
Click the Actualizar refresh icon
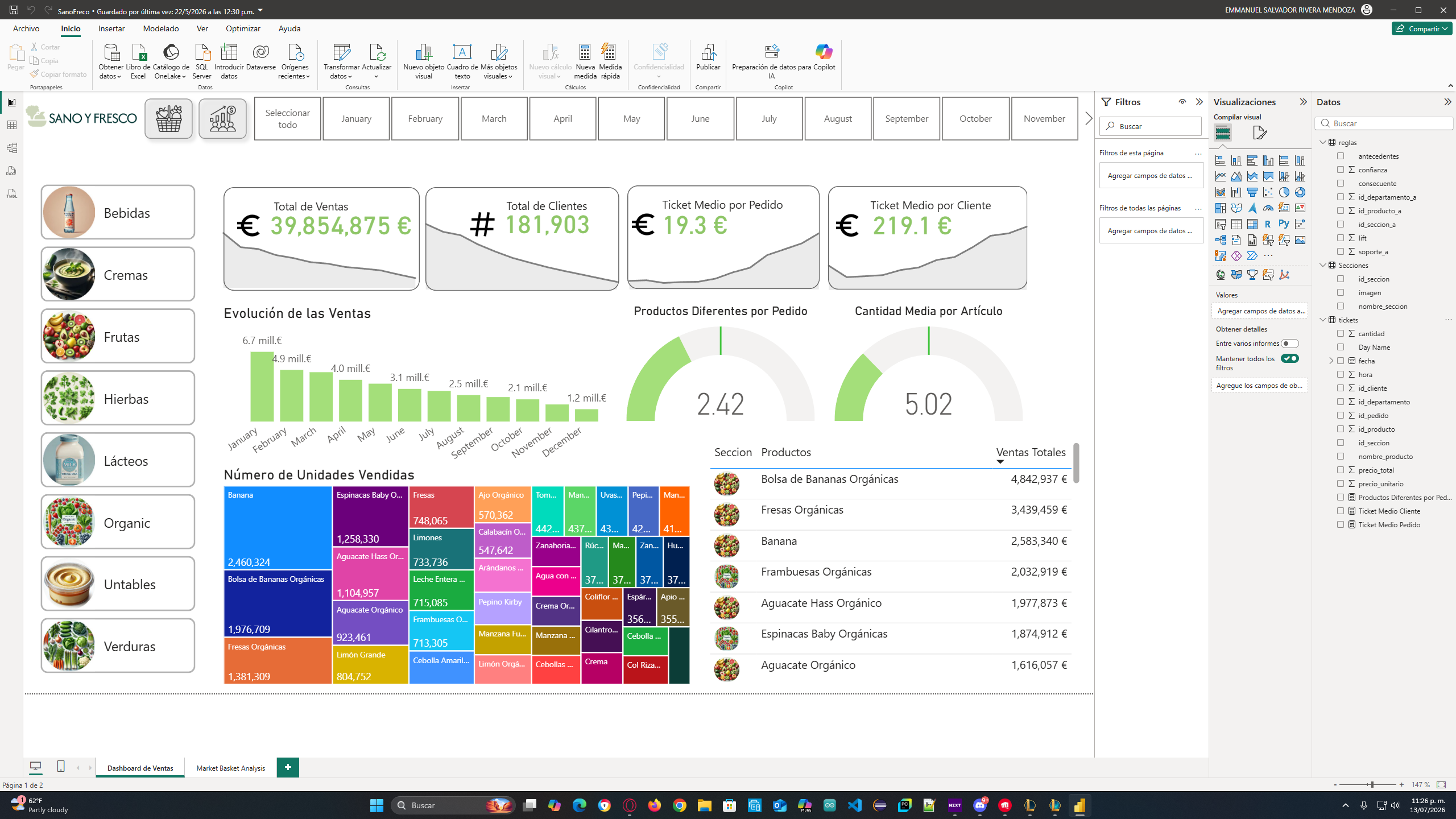point(377,61)
